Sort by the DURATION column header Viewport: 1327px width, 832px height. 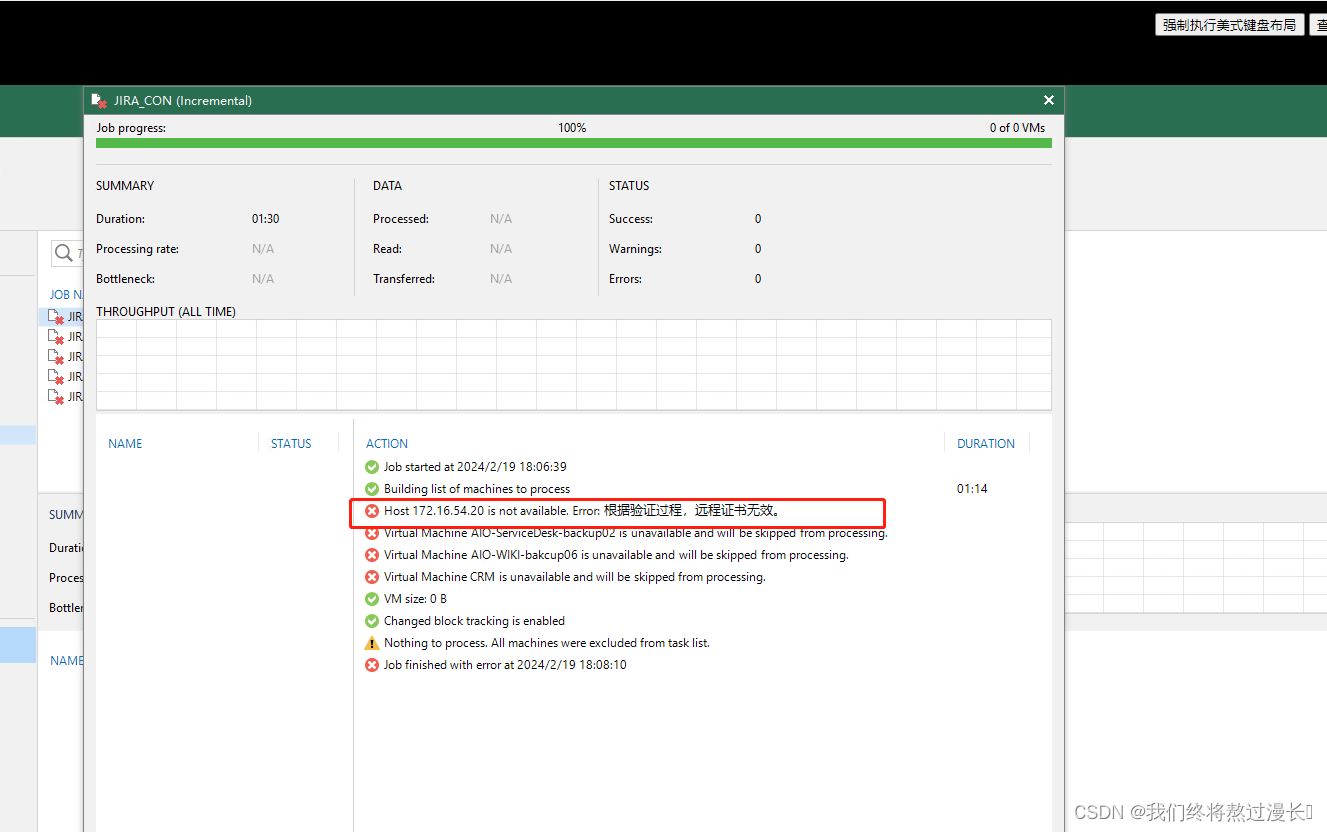[986, 444]
